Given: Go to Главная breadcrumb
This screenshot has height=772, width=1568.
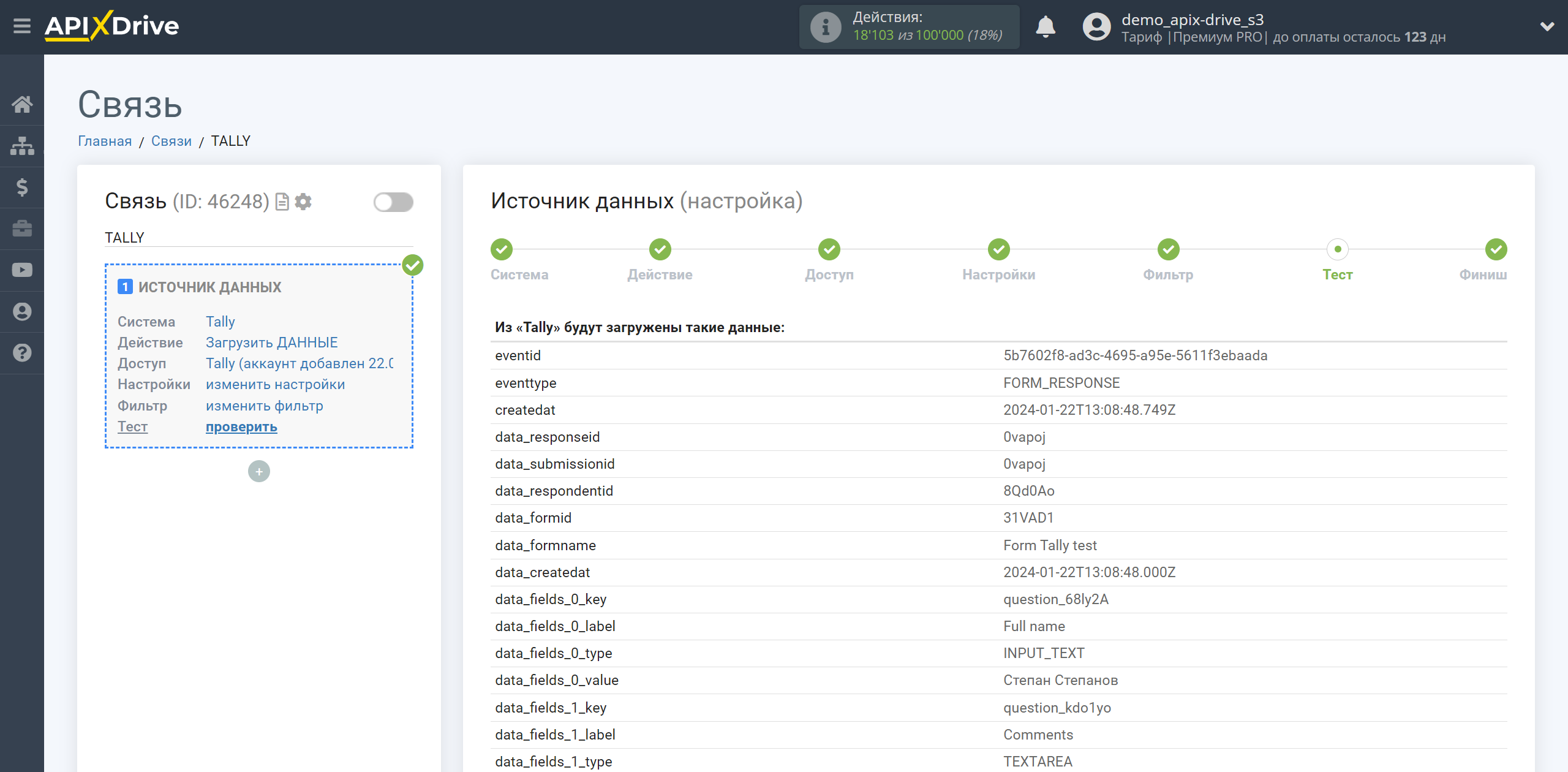Looking at the screenshot, I should [x=105, y=141].
